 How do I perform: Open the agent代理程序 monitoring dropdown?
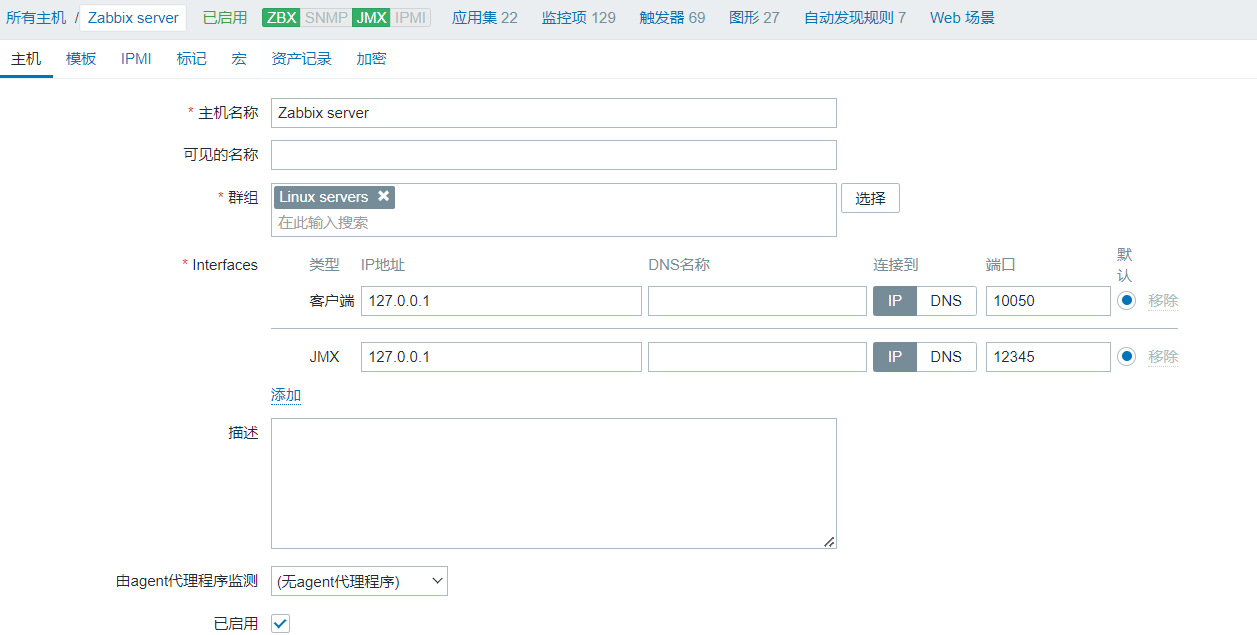(x=359, y=581)
